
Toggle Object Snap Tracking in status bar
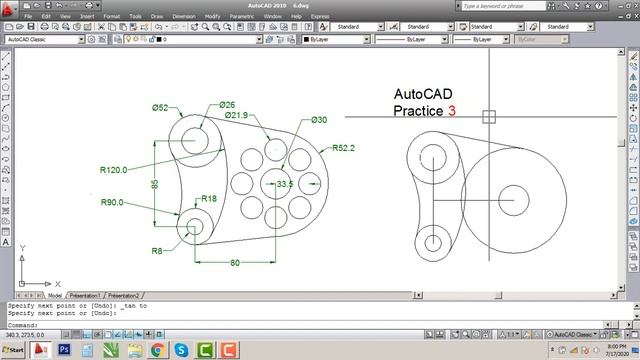click(x=118, y=335)
